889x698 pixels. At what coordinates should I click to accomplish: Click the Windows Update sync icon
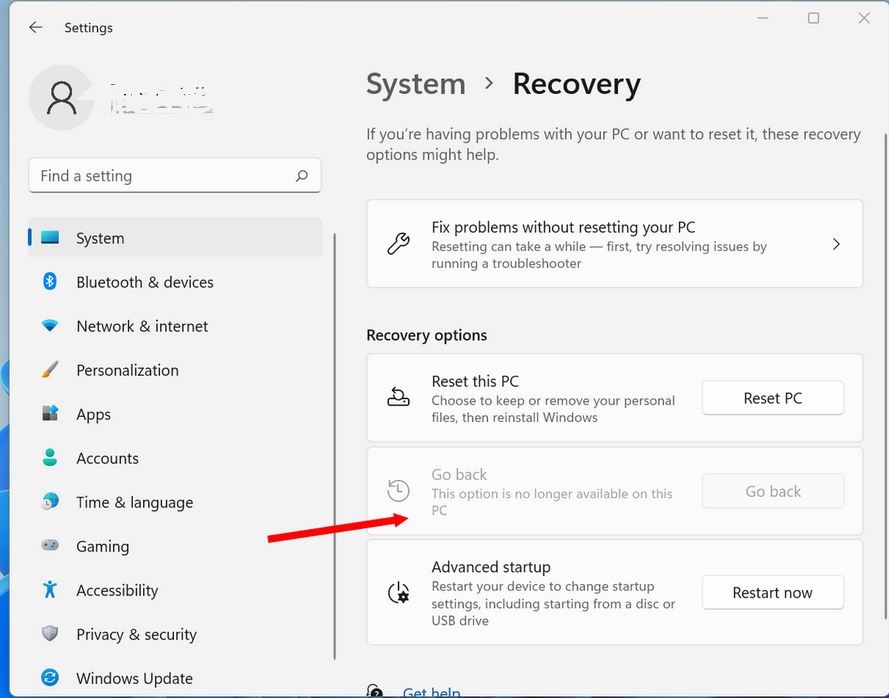(x=50, y=677)
